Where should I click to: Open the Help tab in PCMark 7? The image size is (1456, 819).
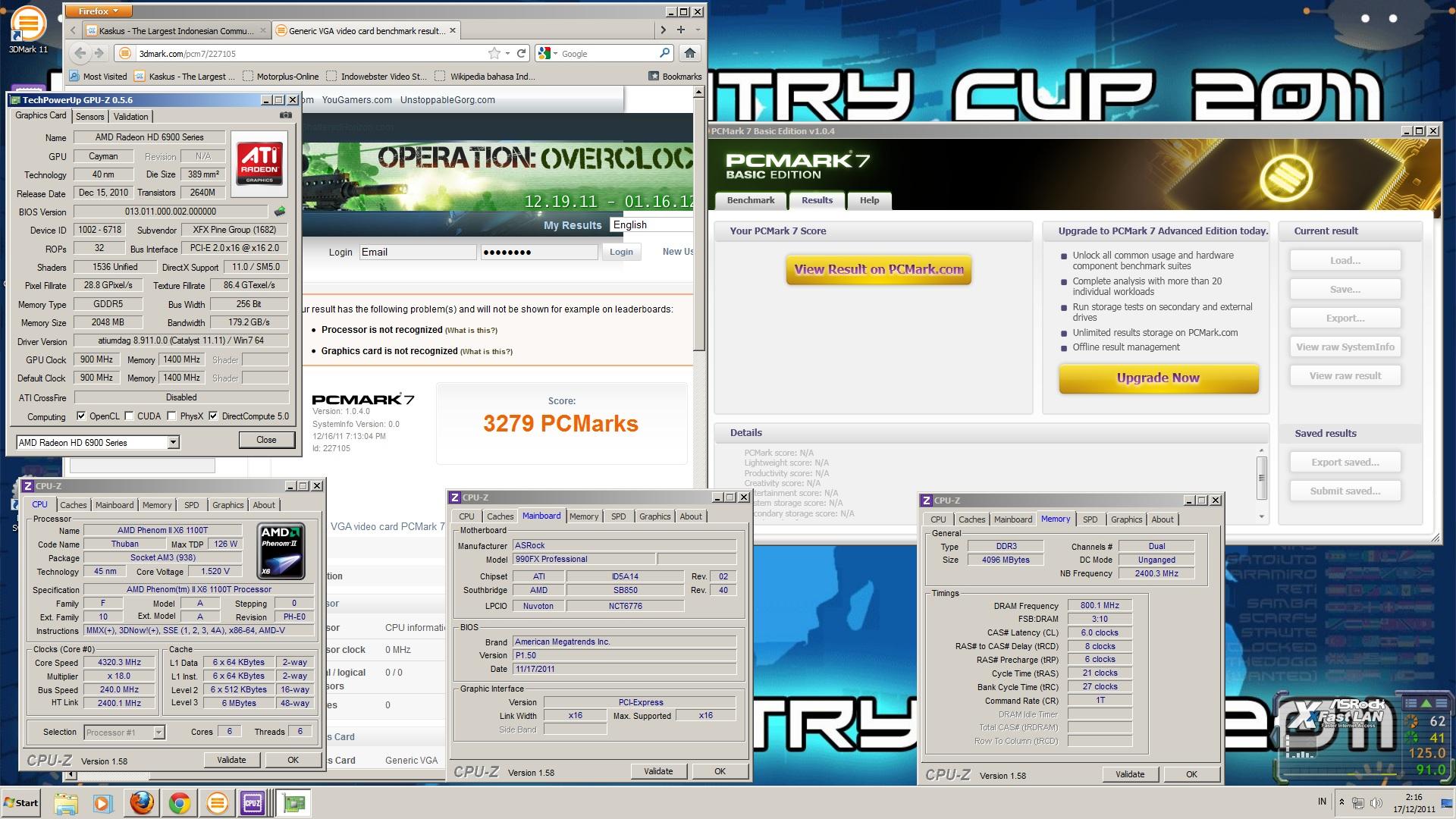(x=869, y=200)
